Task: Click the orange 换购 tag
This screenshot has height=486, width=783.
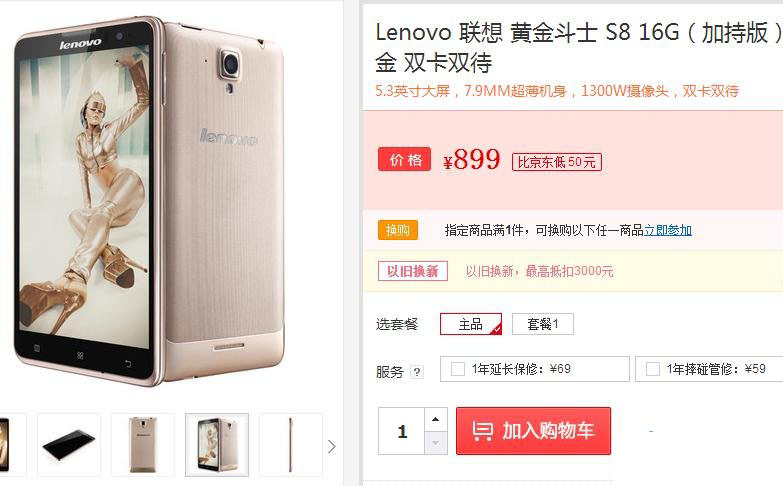Action: tap(397, 230)
